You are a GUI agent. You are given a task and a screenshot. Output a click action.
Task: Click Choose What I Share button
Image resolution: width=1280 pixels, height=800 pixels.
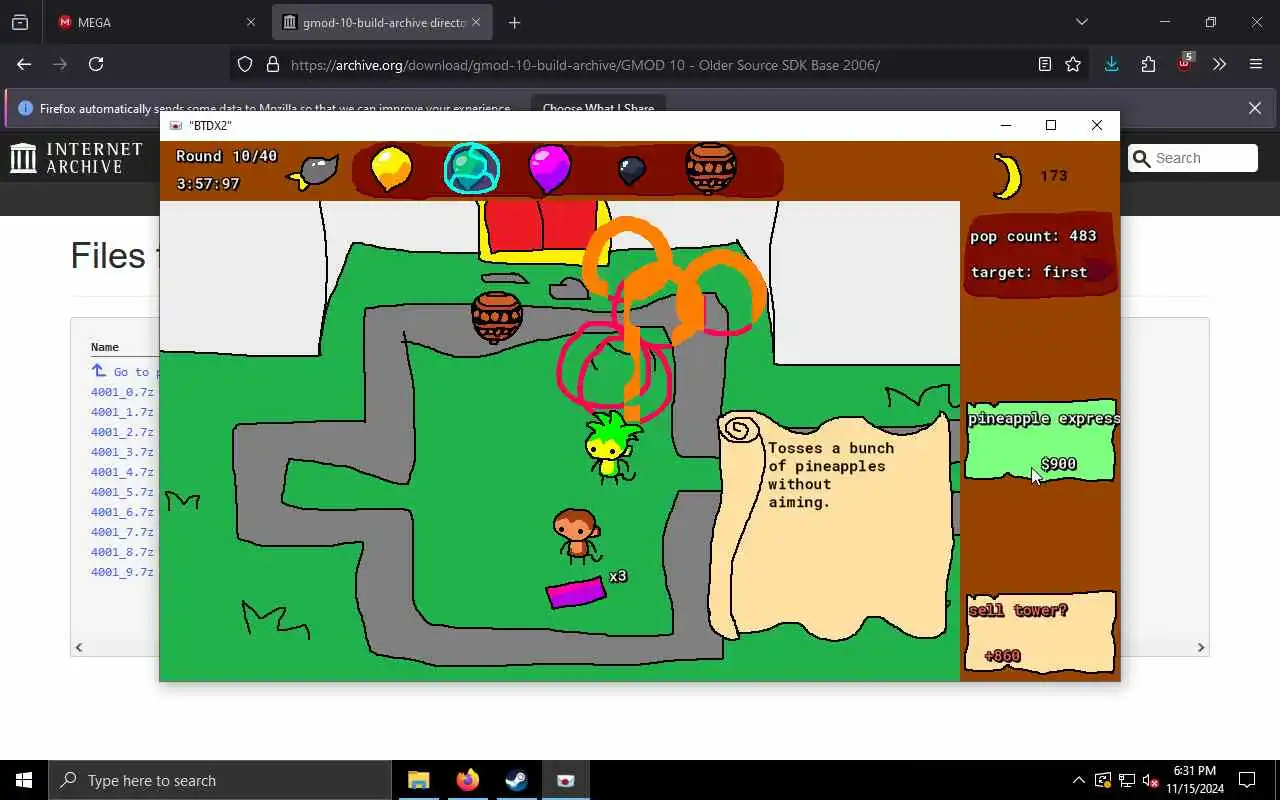point(598,108)
